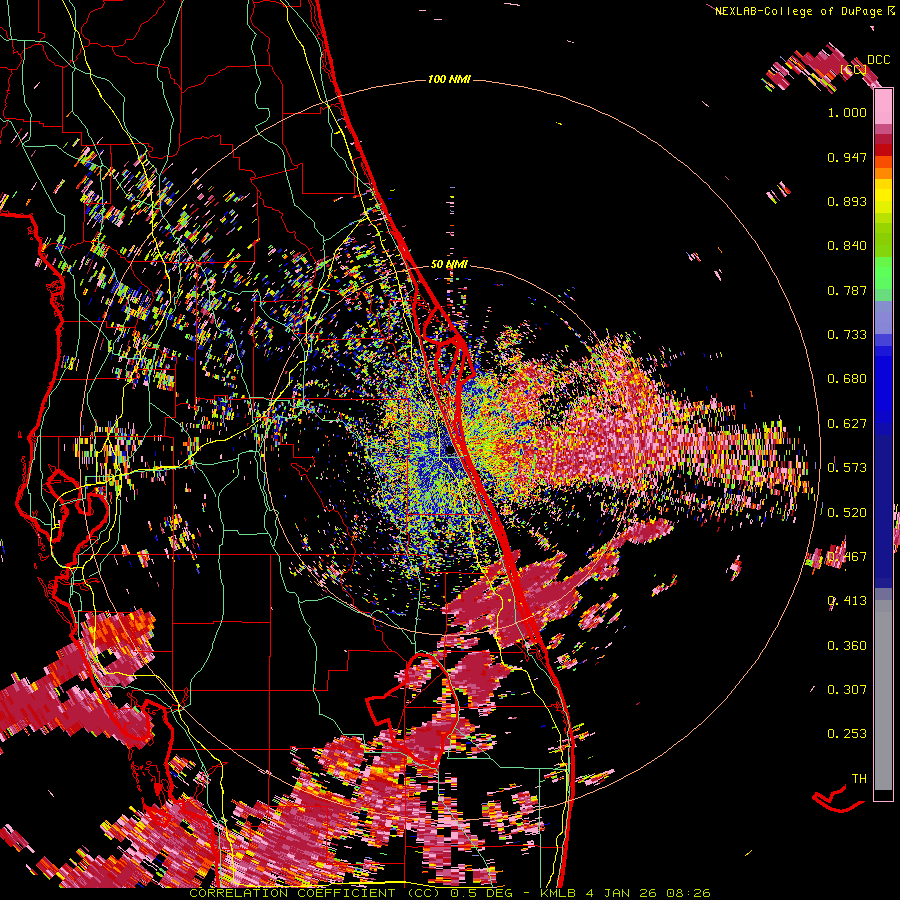This screenshot has height=900, width=900.
Task: Select the 0.413 scale value
Action: [847, 601]
